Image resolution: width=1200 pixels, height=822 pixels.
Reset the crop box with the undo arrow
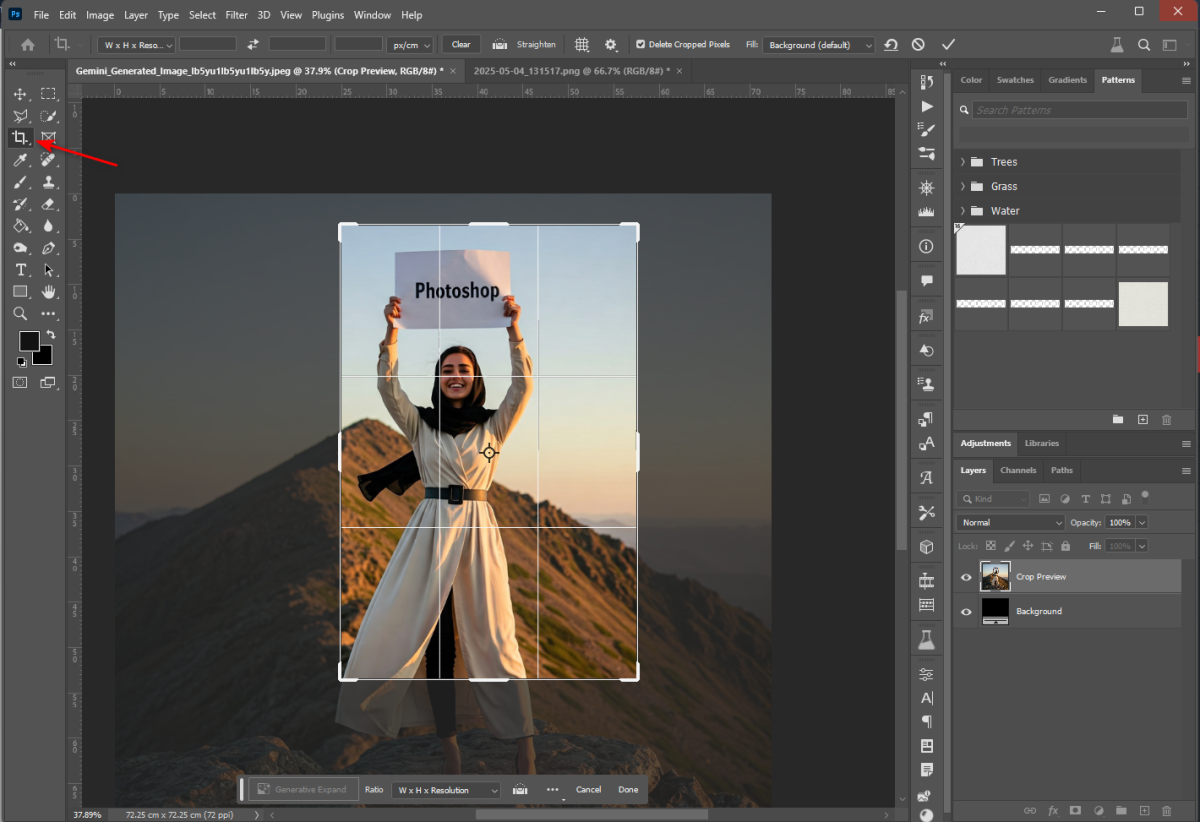[891, 44]
